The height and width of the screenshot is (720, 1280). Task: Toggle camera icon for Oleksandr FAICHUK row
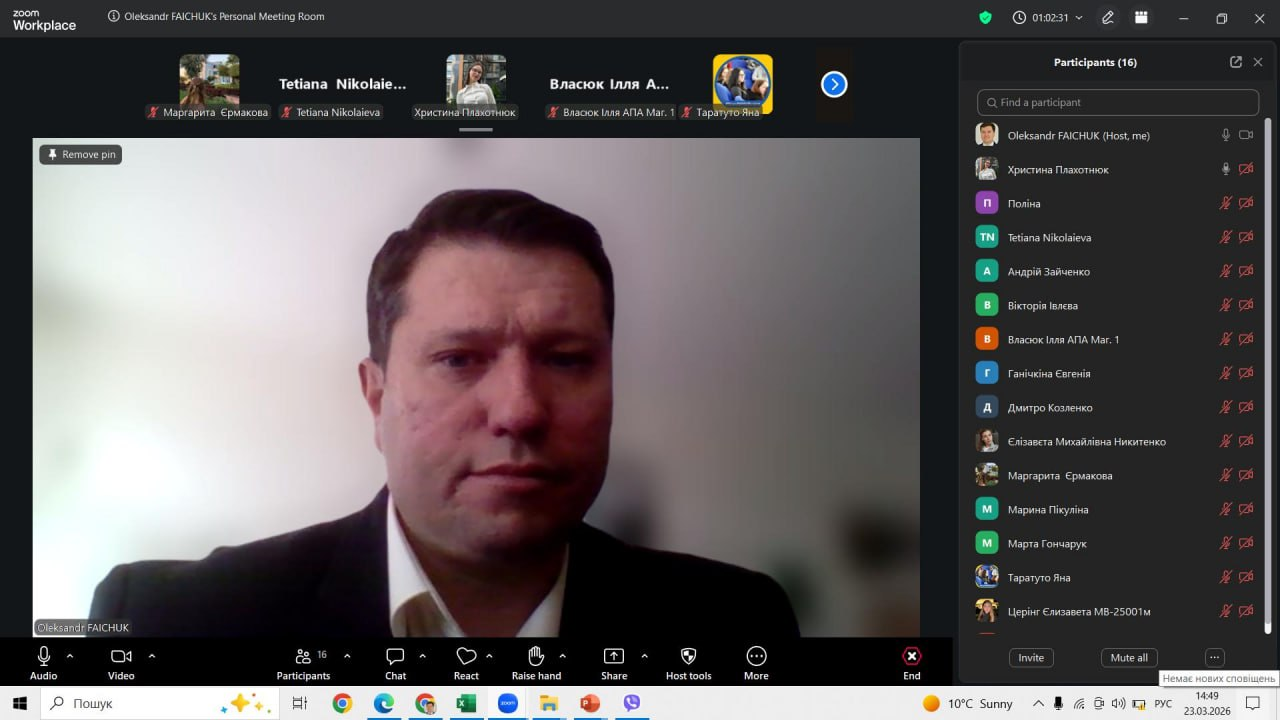1246,135
